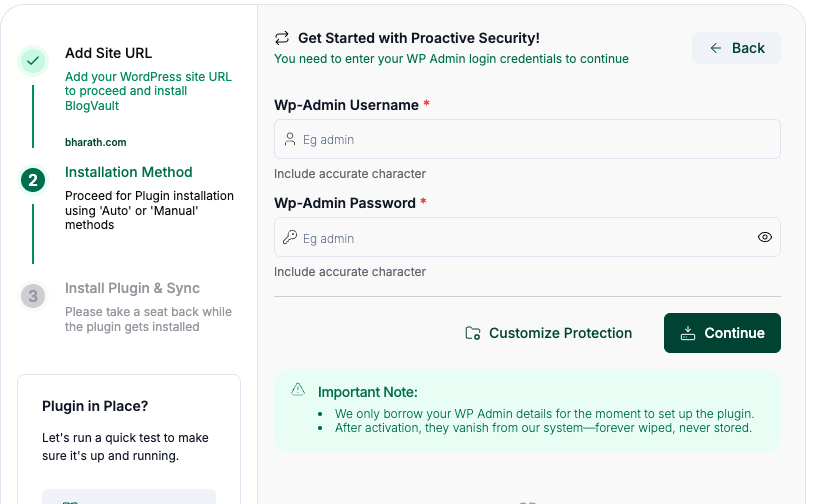This screenshot has height=504, width=823.
Task: Select the Install Plugin & Sync step
Action: pos(132,288)
